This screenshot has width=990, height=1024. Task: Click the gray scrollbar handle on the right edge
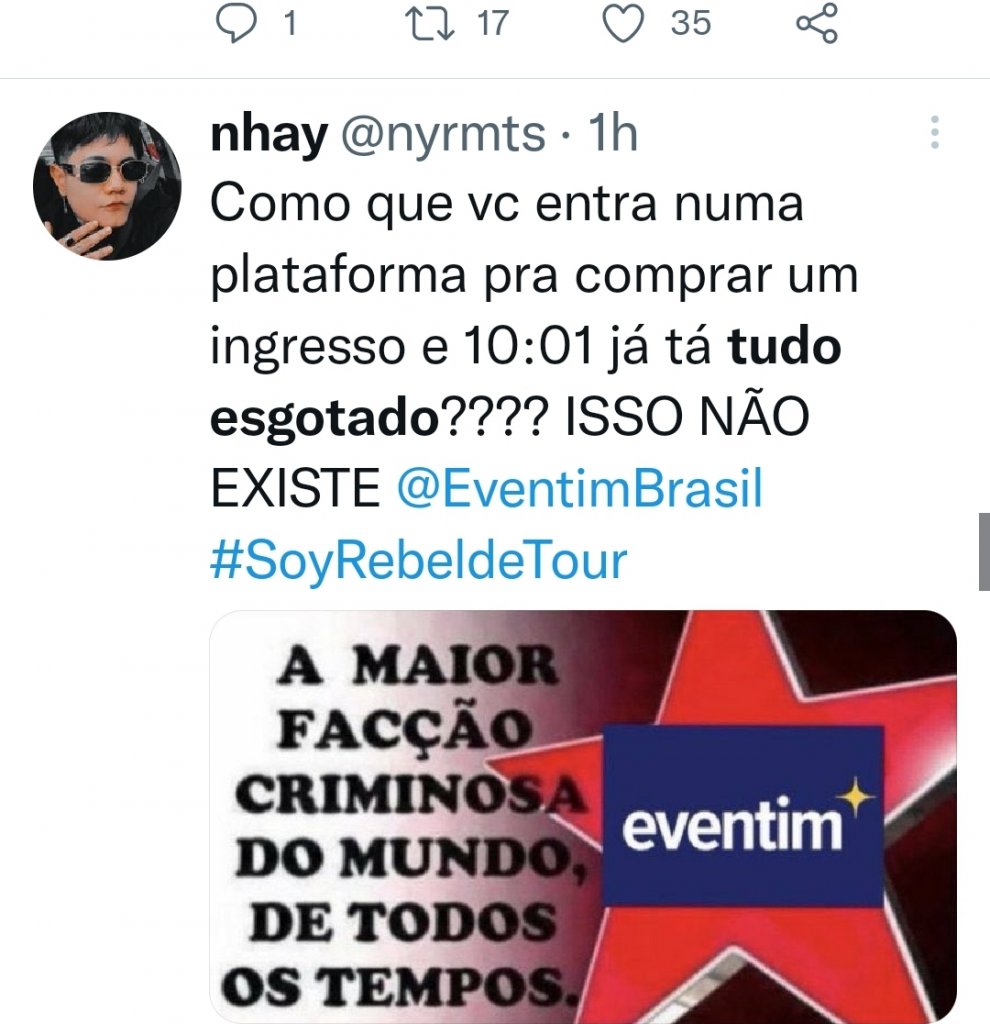(x=984, y=552)
